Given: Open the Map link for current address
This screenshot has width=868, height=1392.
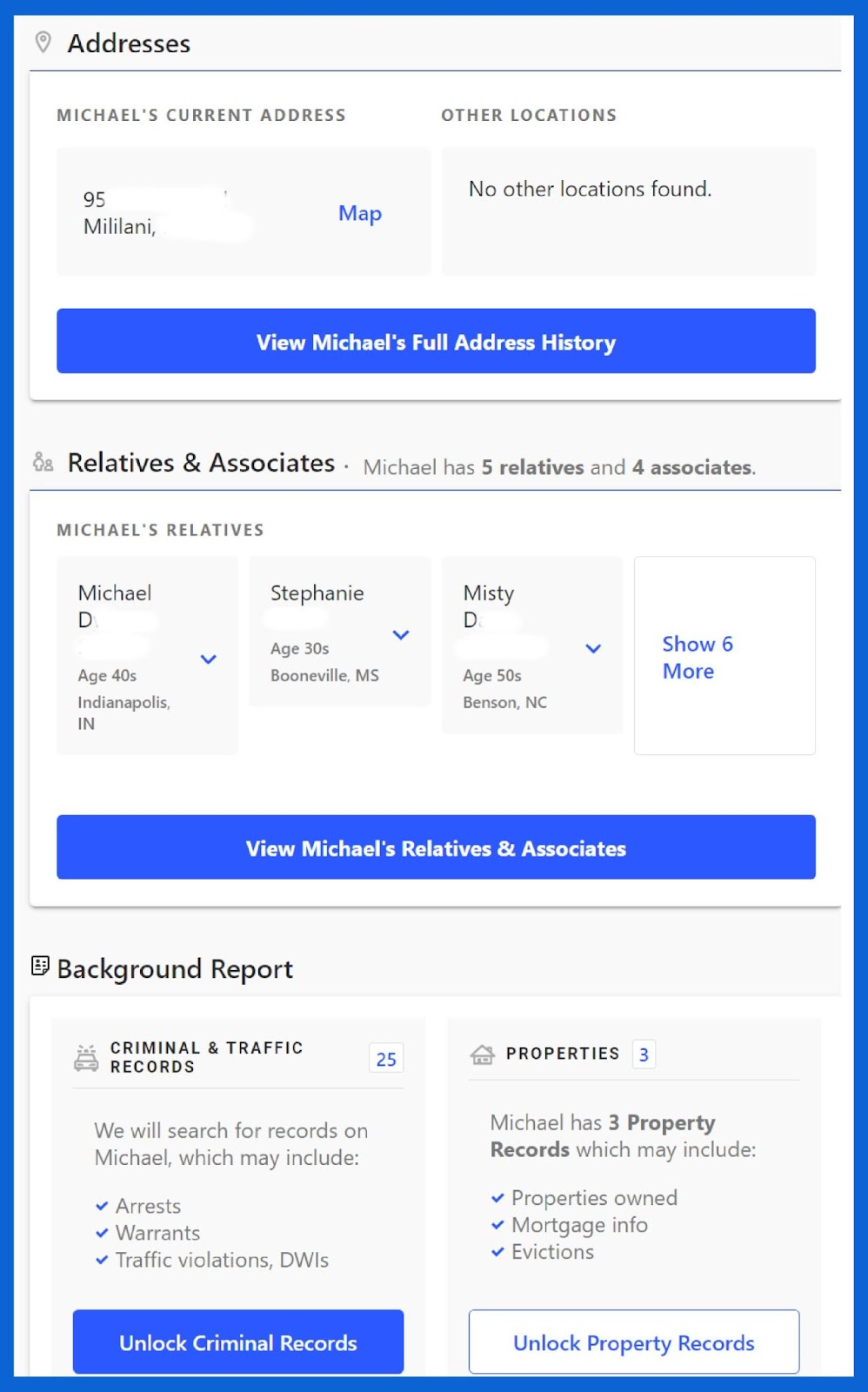Looking at the screenshot, I should point(359,213).
